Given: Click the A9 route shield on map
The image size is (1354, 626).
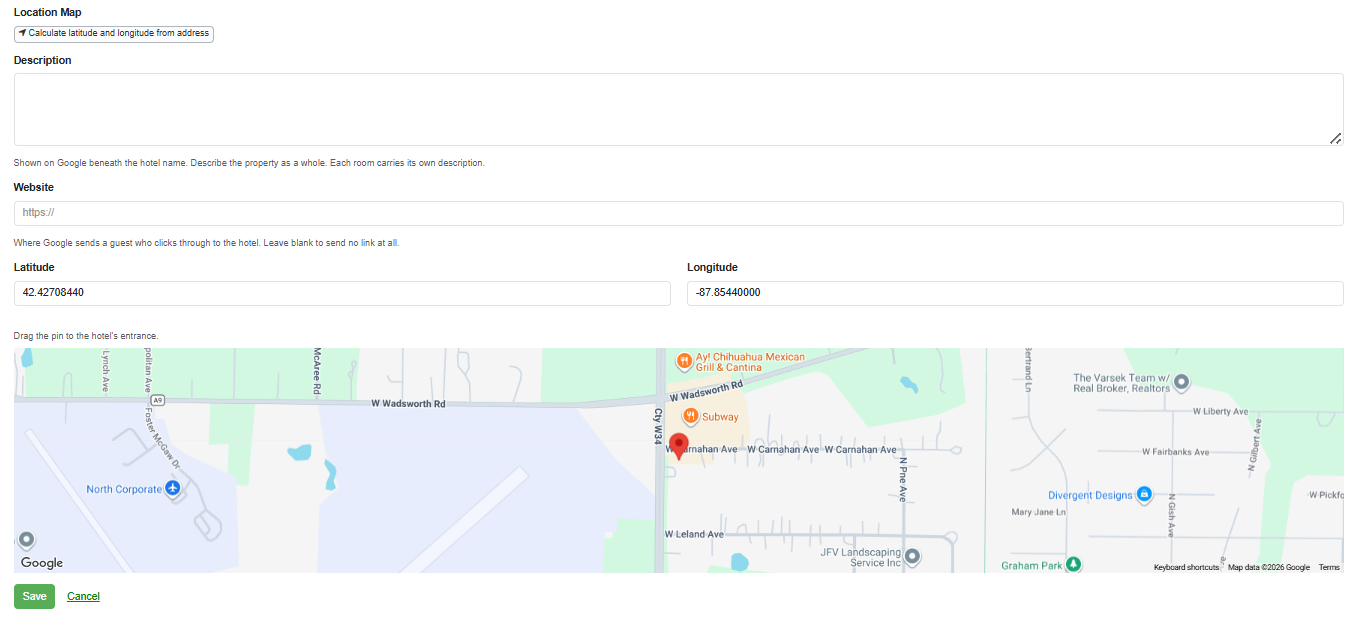Looking at the screenshot, I should [x=158, y=399].
